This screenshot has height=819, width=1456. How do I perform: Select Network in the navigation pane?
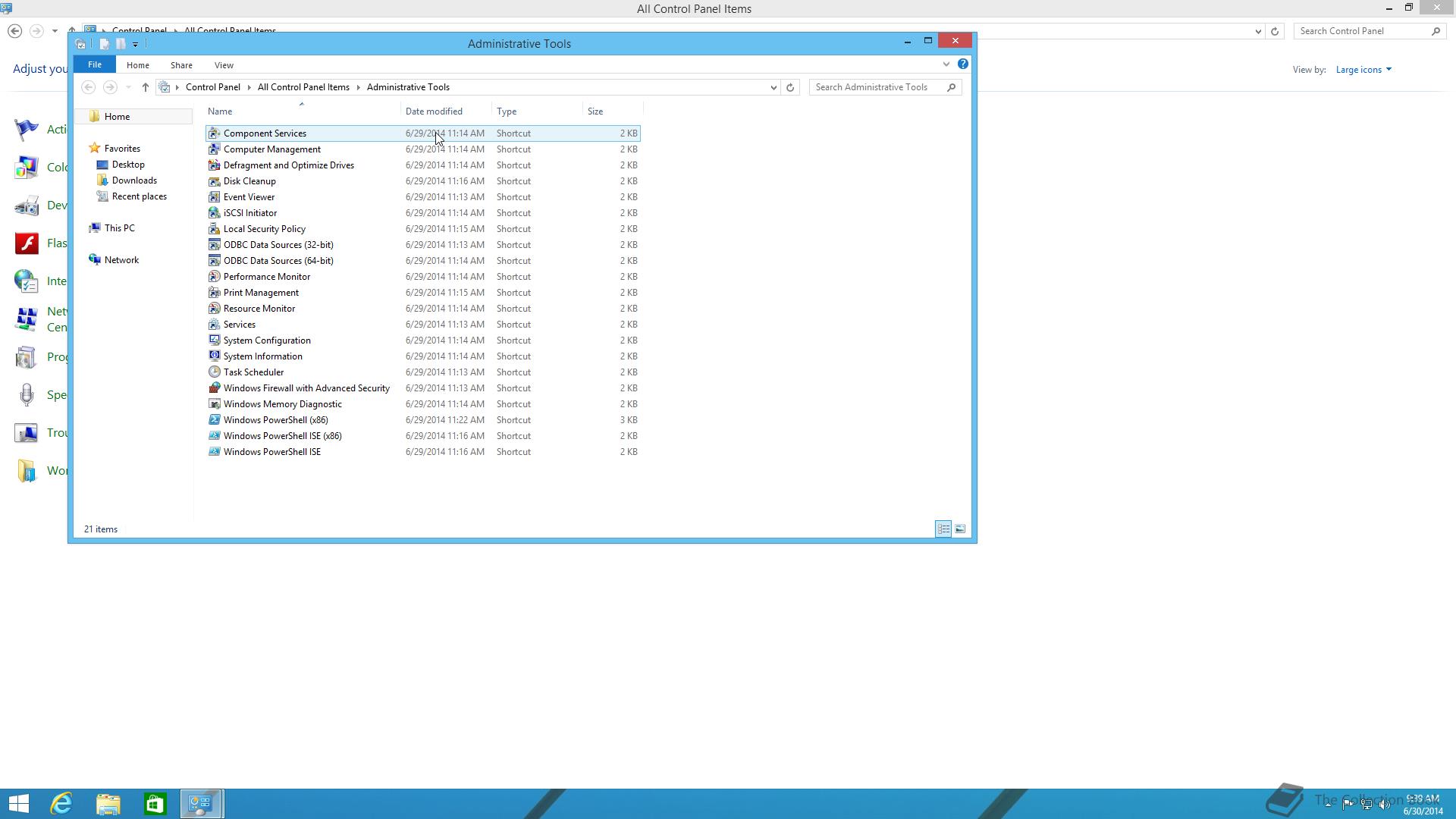point(121,260)
